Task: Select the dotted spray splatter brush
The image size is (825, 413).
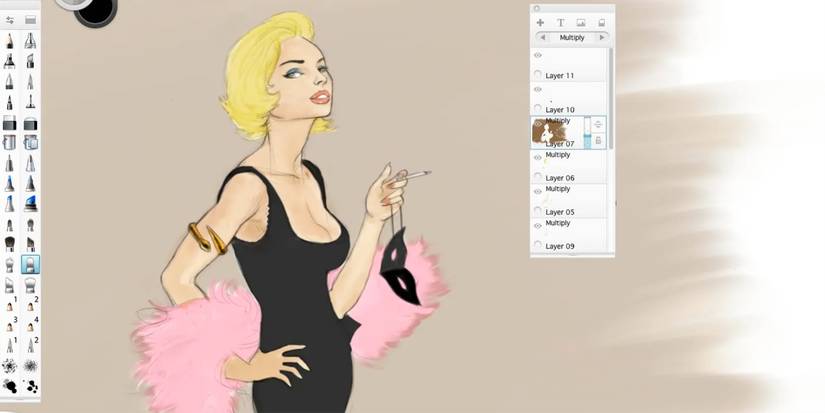Action: click(x=9, y=366)
